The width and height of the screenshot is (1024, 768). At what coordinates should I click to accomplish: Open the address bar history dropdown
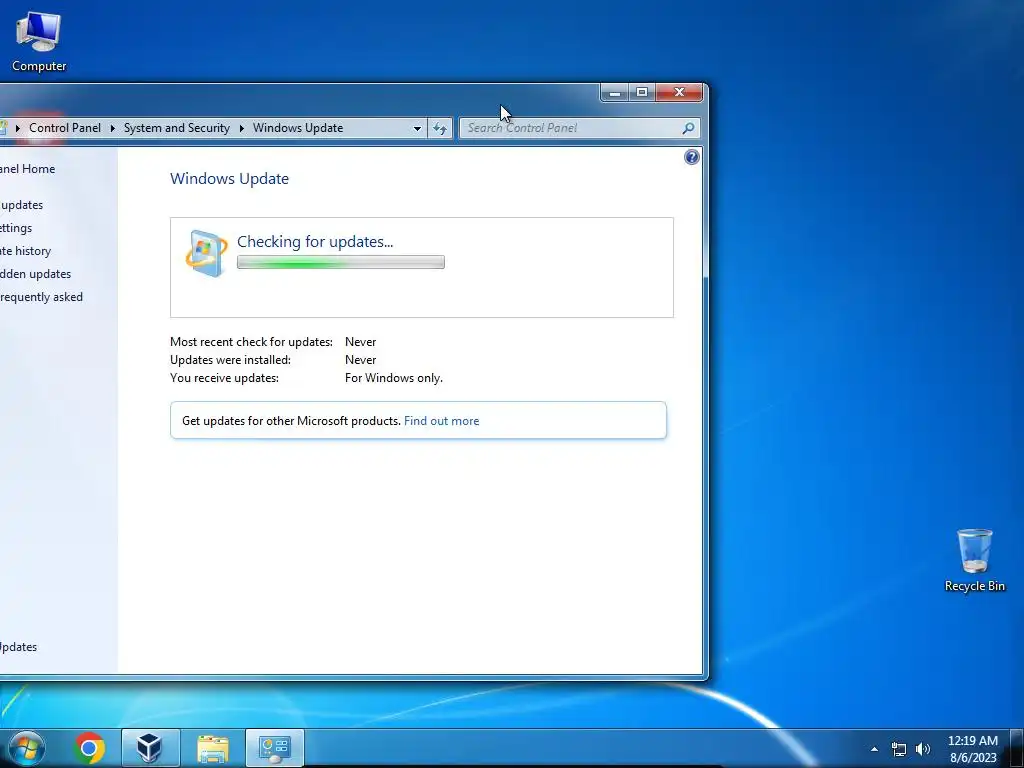[417, 128]
